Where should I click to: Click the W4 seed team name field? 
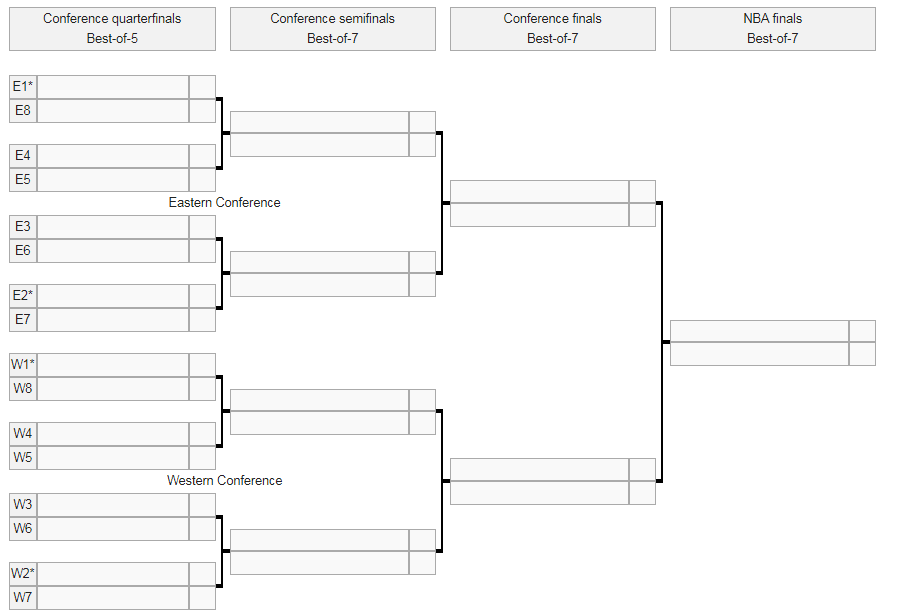coord(112,434)
